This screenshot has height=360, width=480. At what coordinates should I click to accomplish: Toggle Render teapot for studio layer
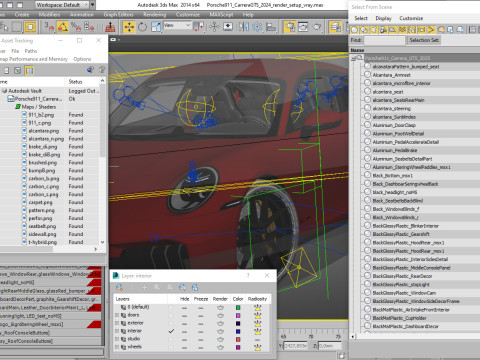[x=220, y=339]
